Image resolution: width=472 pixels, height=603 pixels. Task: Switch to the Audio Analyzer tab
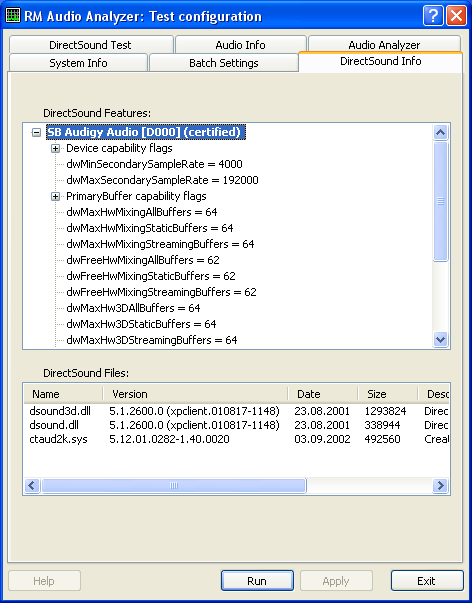click(x=384, y=44)
